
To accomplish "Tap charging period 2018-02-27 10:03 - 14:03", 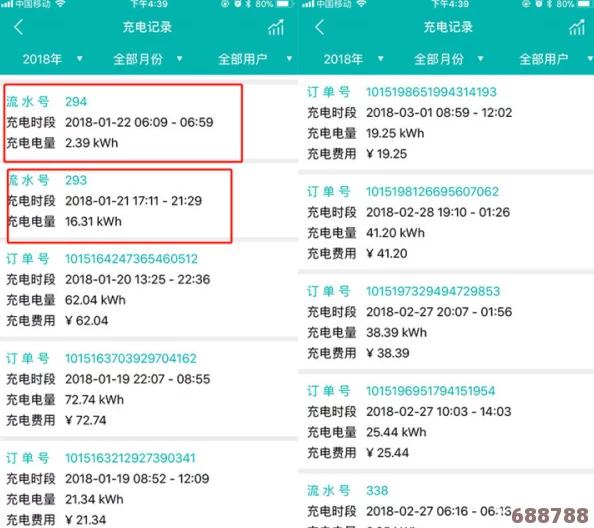I will coord(439,411).
